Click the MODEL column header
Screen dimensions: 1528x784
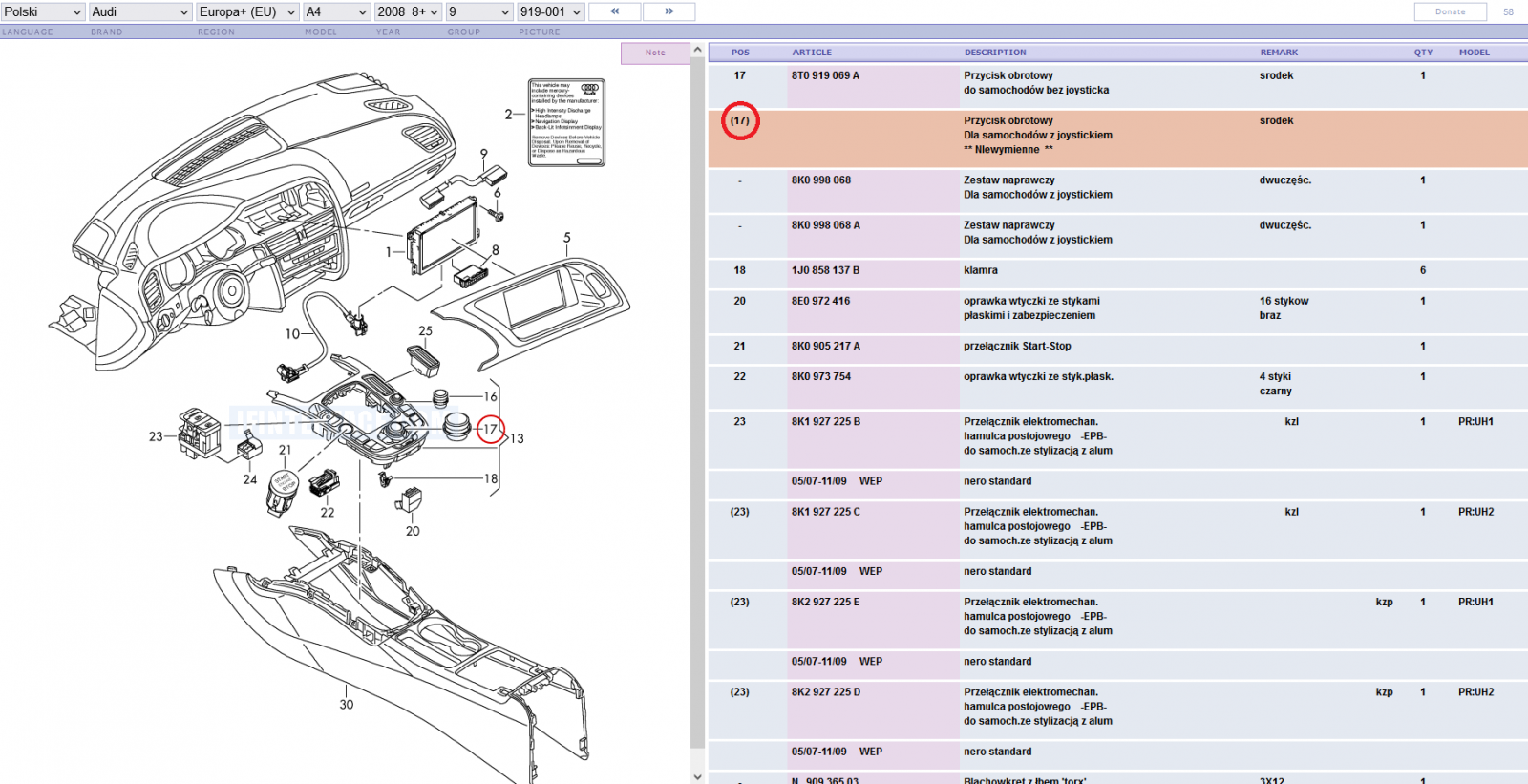[x=1475, y=53]
